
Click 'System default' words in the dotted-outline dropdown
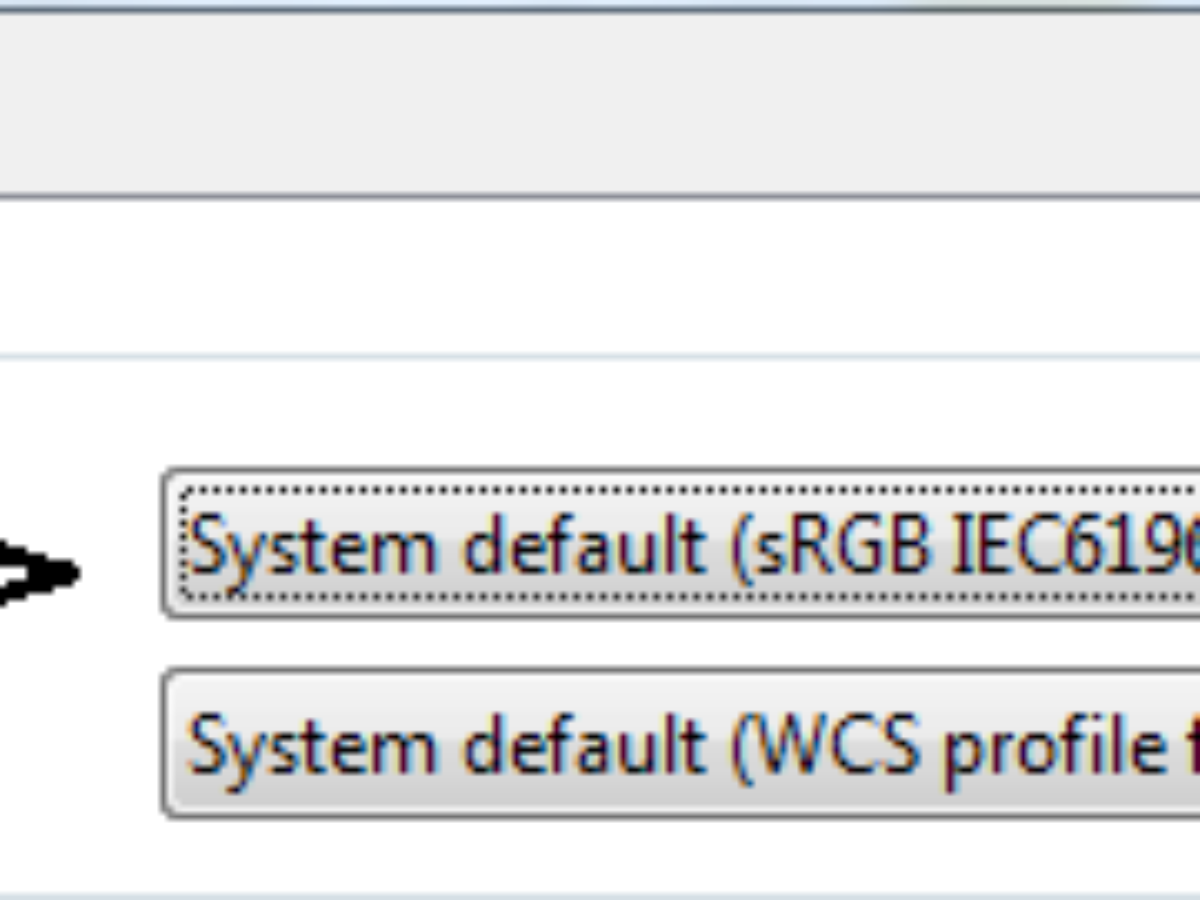point(447,548)
